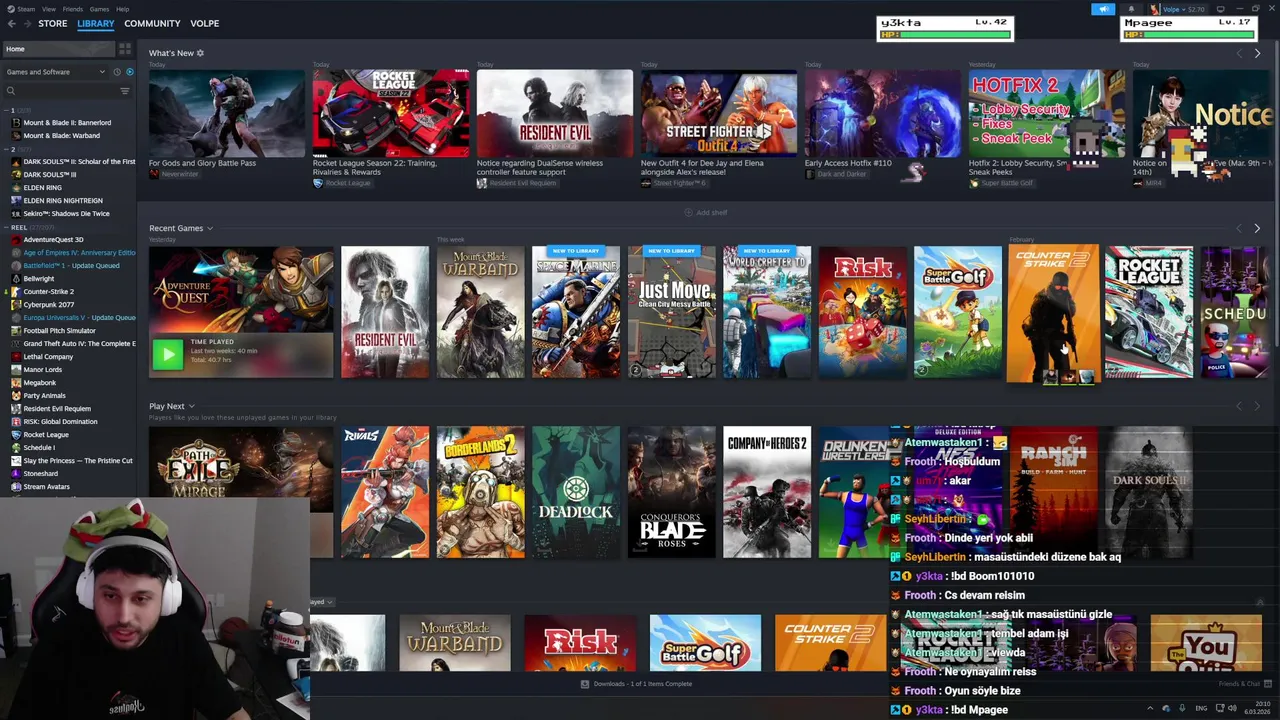Click the Megabonk sidebar icon
The height and width of the screenshot is (720, 1280).
pyautogui.click(x=16, y=383)
